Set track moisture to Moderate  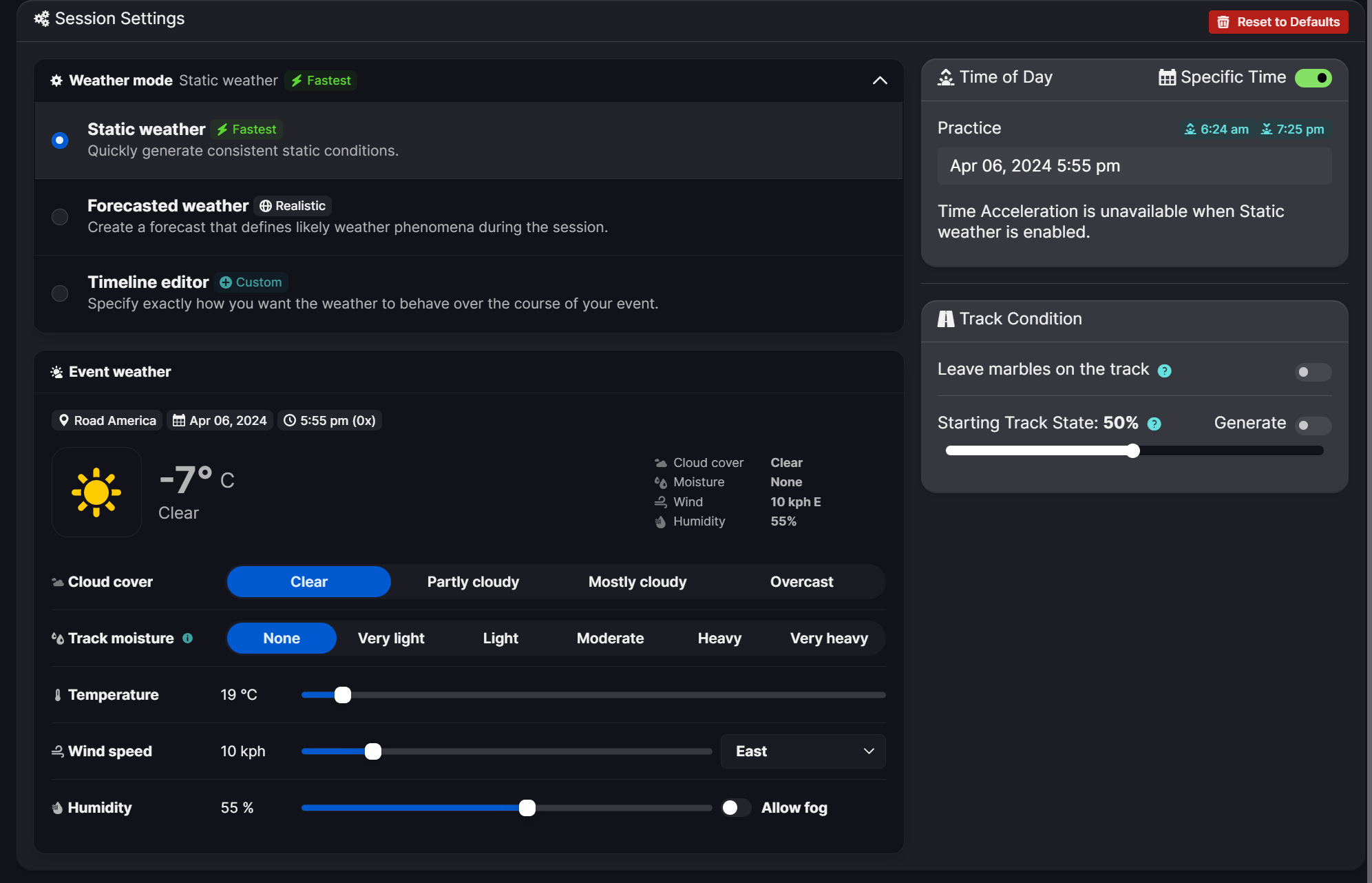[x=610, y=638]
